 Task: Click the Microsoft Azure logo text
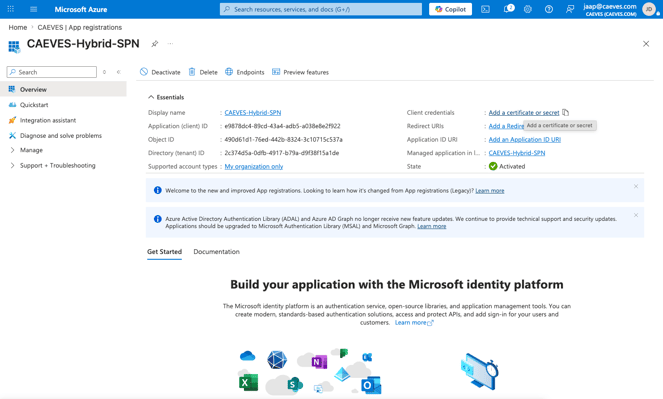pyautogui.click(x=81, y=9)
